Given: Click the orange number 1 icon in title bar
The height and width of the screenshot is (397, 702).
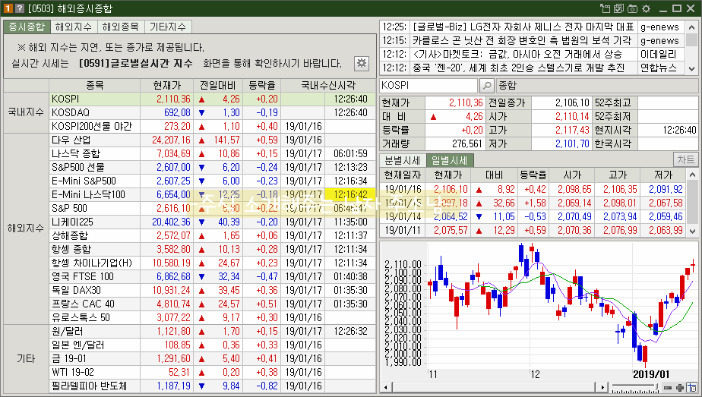Looking at the screenshot, I should [8, 9].
